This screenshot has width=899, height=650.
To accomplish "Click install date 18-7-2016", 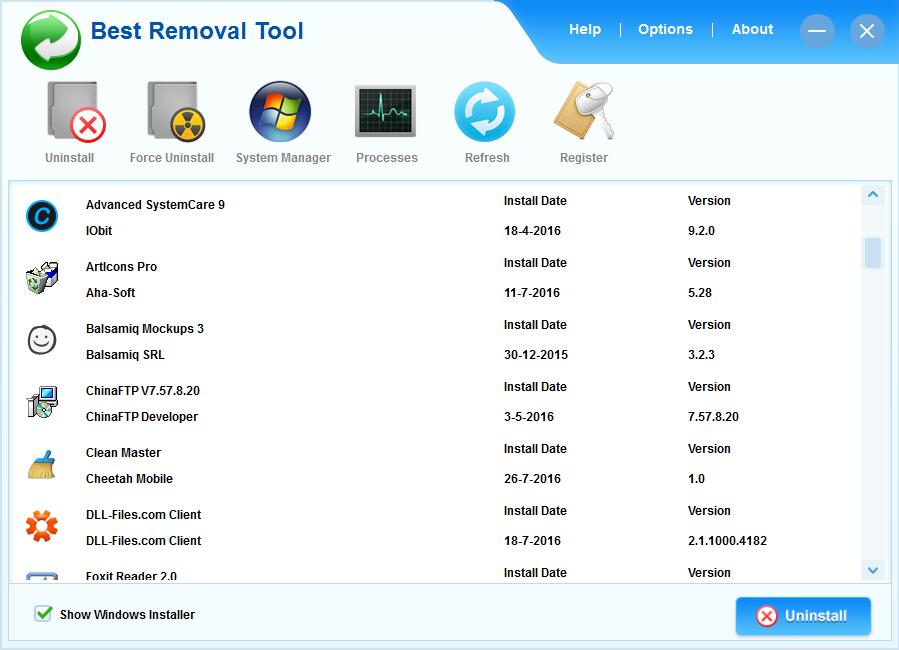I will coord(532,540).
